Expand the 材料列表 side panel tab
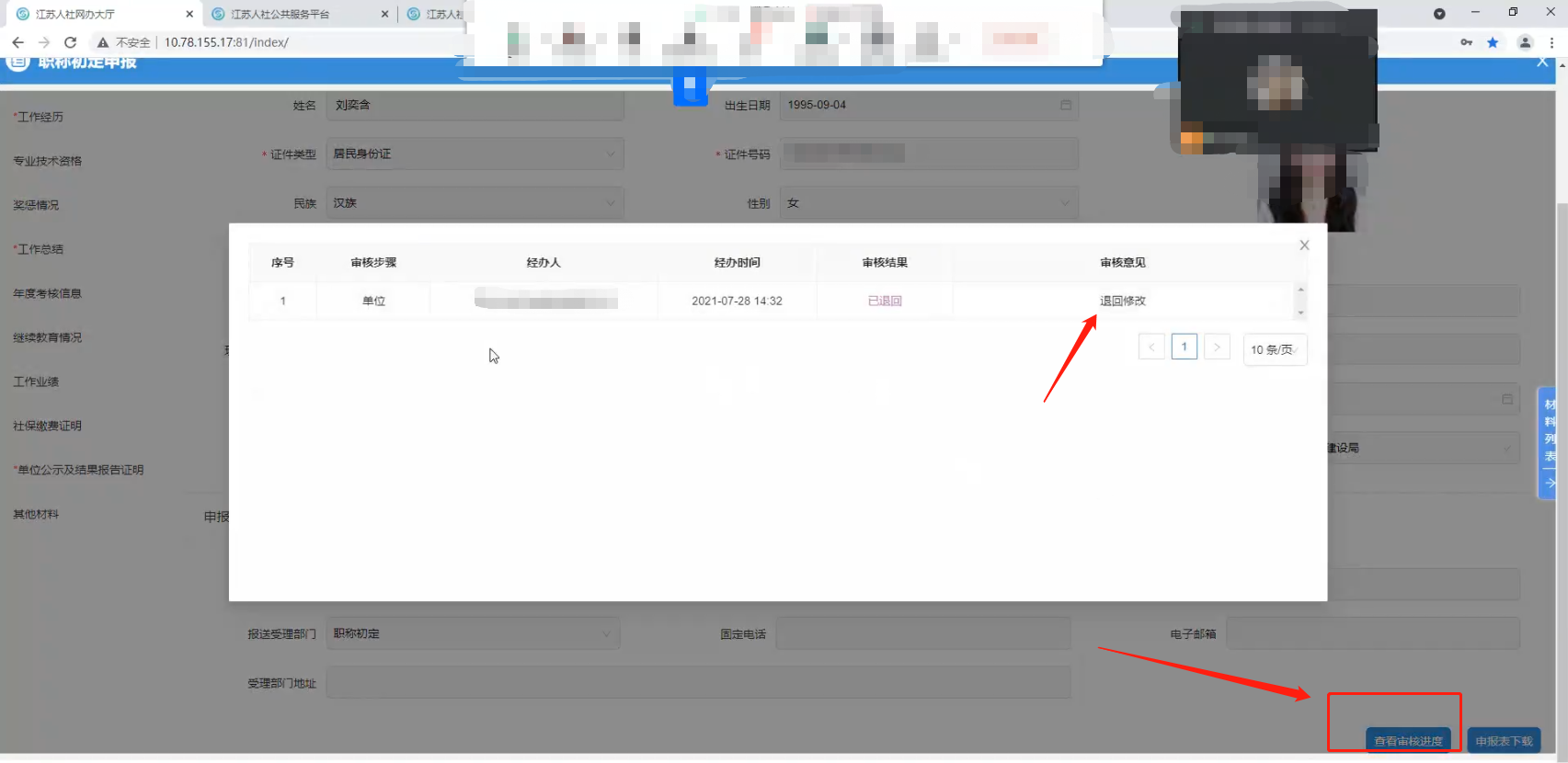This screenshot has width=1568, height=763. coord(1548,443)
